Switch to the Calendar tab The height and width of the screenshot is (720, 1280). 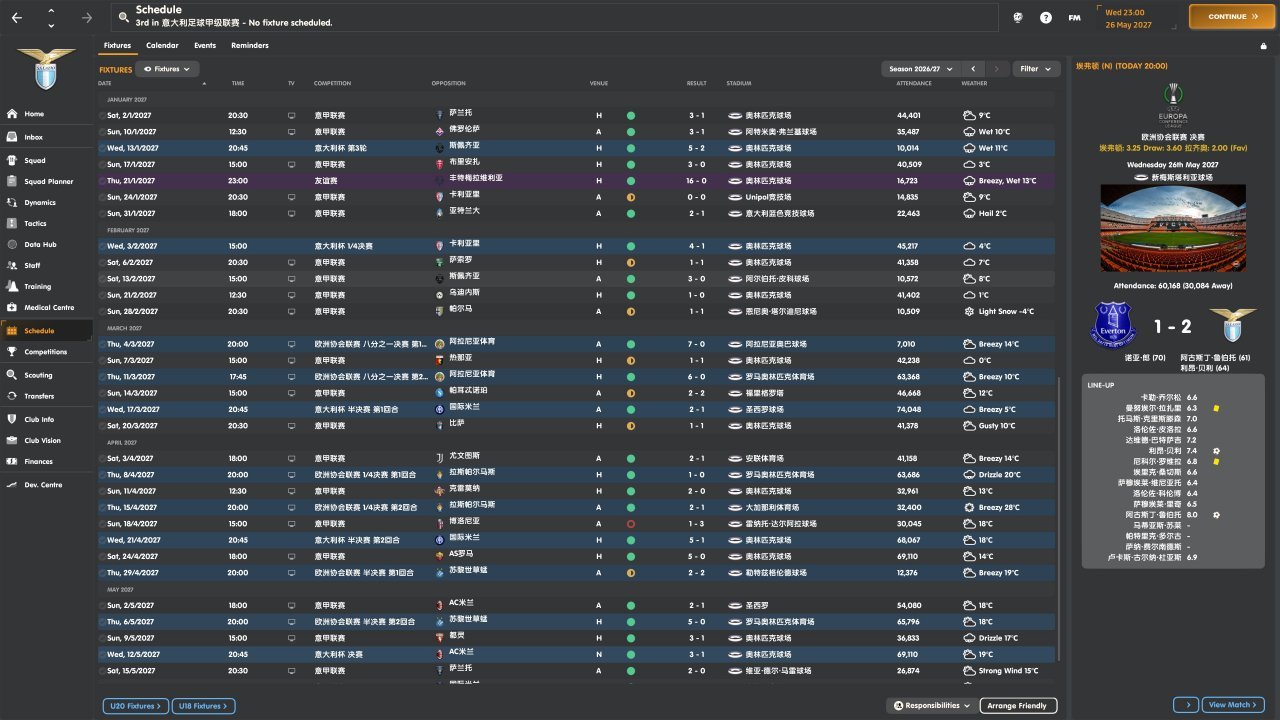click(162, 45)
